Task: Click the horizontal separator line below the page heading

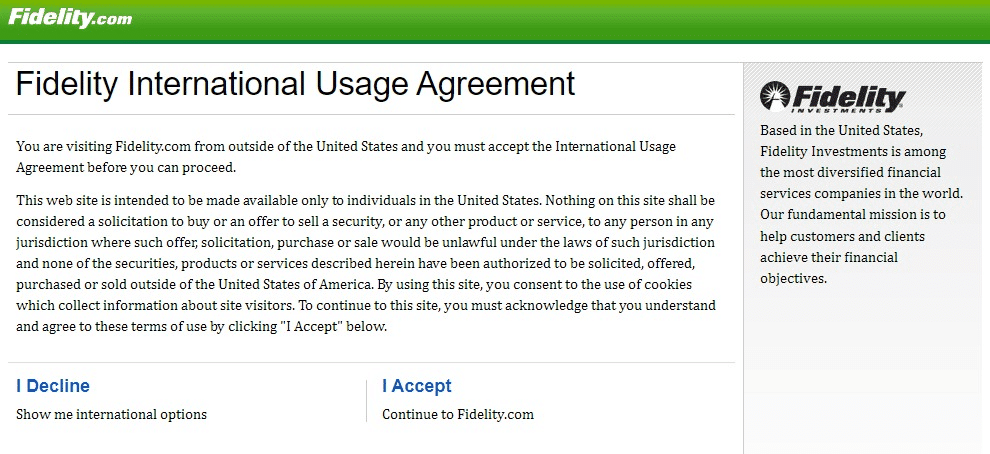Action: click(x=371, y=114)
